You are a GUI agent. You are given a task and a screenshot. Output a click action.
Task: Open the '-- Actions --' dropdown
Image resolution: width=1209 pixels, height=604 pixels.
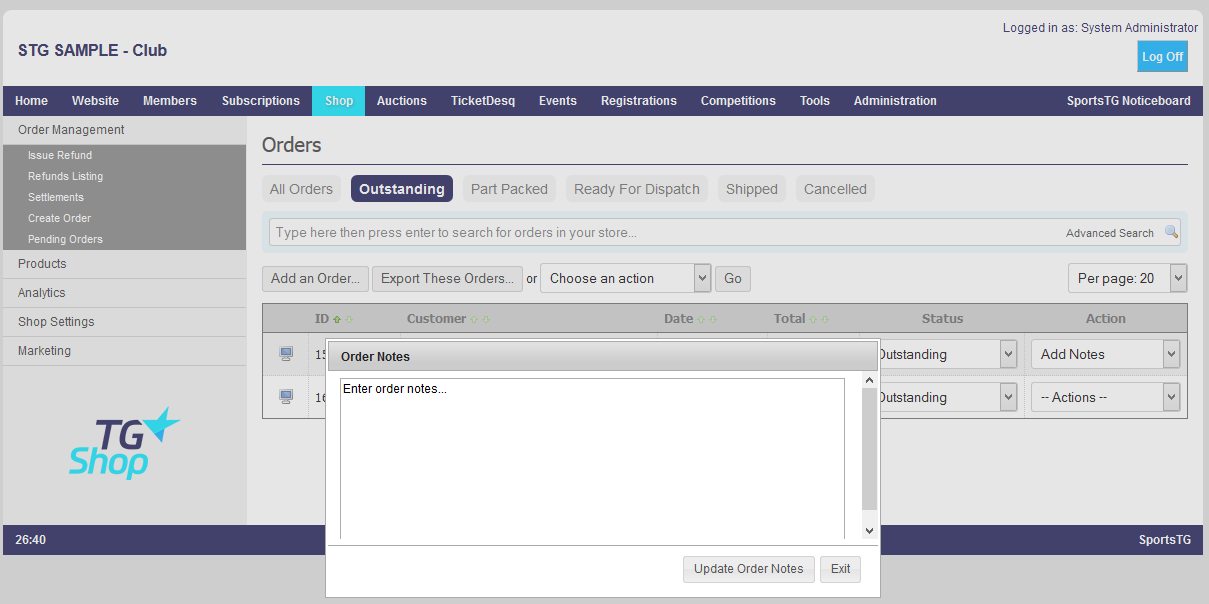click(x=1106, y=397)
